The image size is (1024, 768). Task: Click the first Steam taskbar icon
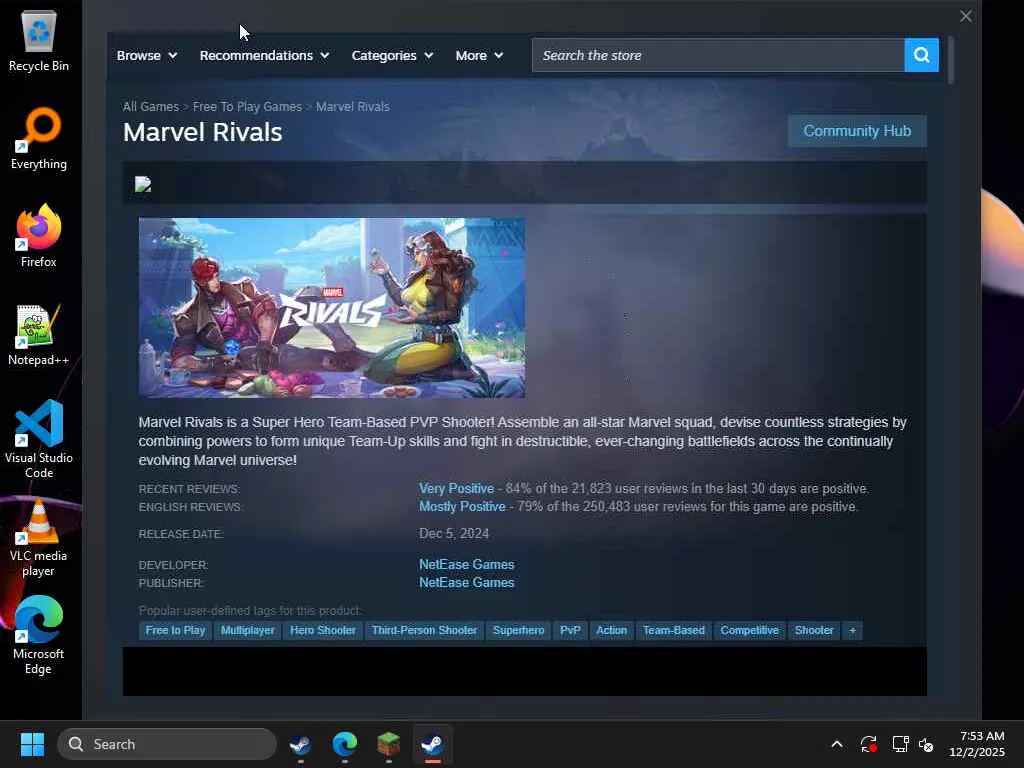(x=300, y=744)
